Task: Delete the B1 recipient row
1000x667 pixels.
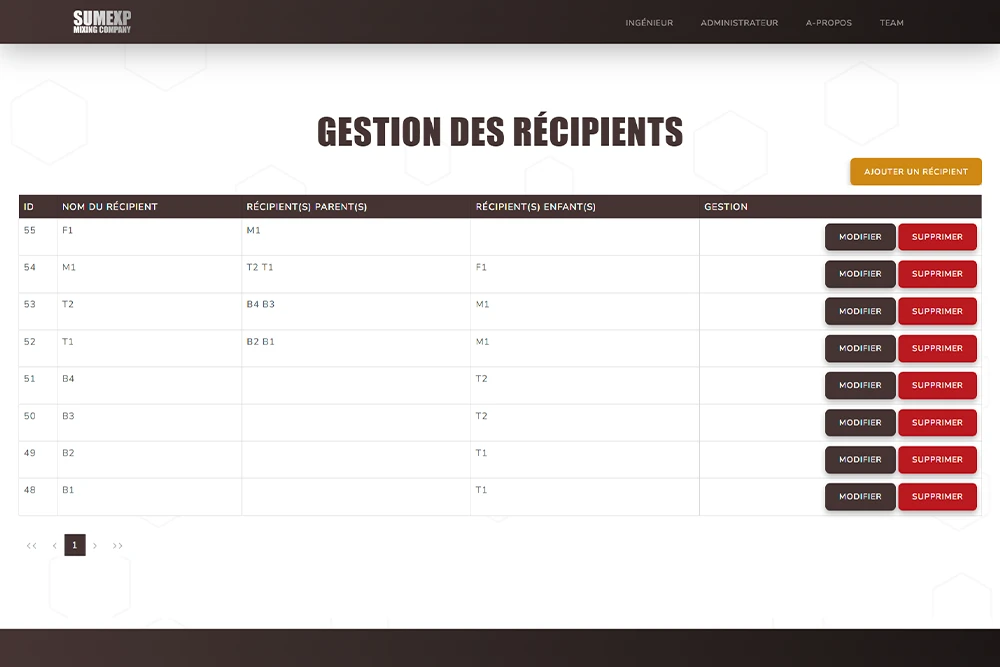Action: coord(937,496)
